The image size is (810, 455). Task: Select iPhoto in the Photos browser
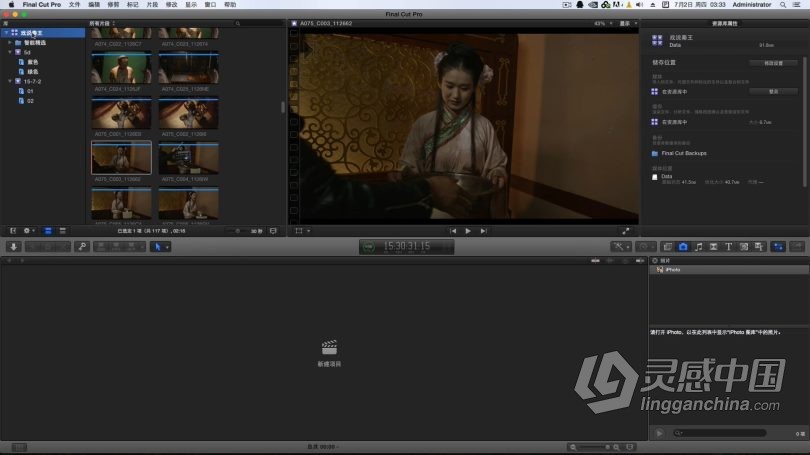(x=728, y=270)
